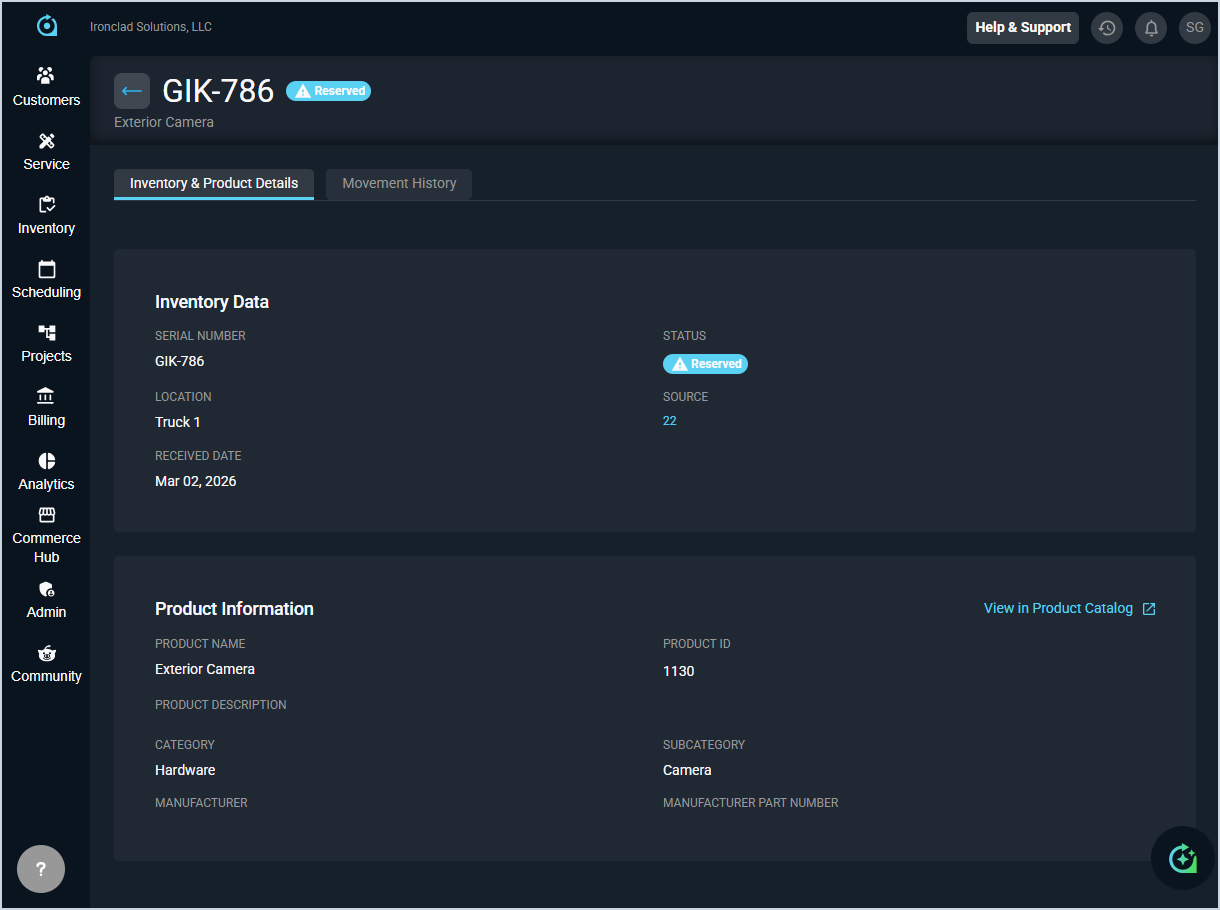Go to Inventory in the sidebar
1220x910 pixels.
click(x=46, y=215)
